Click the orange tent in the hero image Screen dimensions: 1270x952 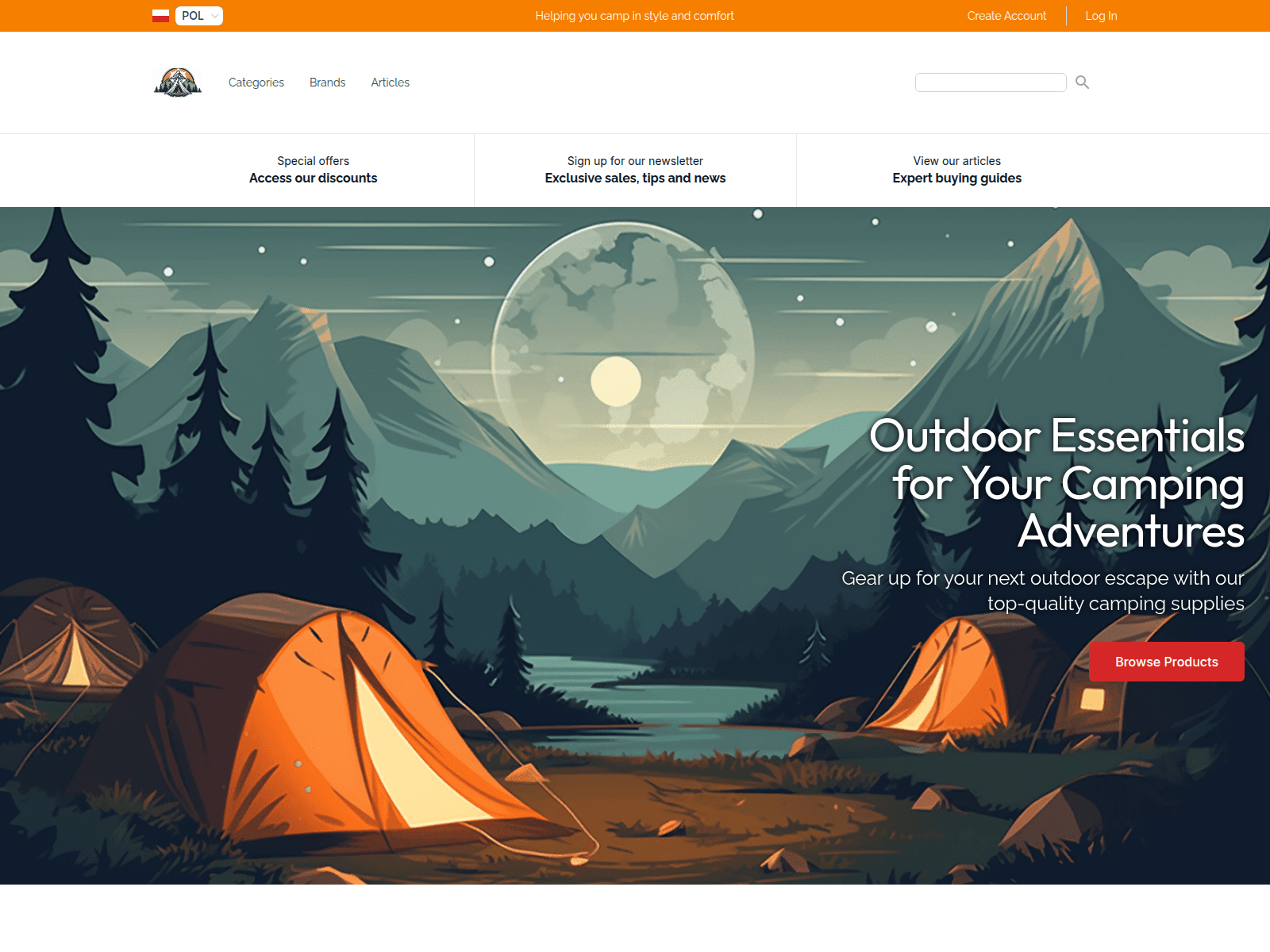coord(341,738)
